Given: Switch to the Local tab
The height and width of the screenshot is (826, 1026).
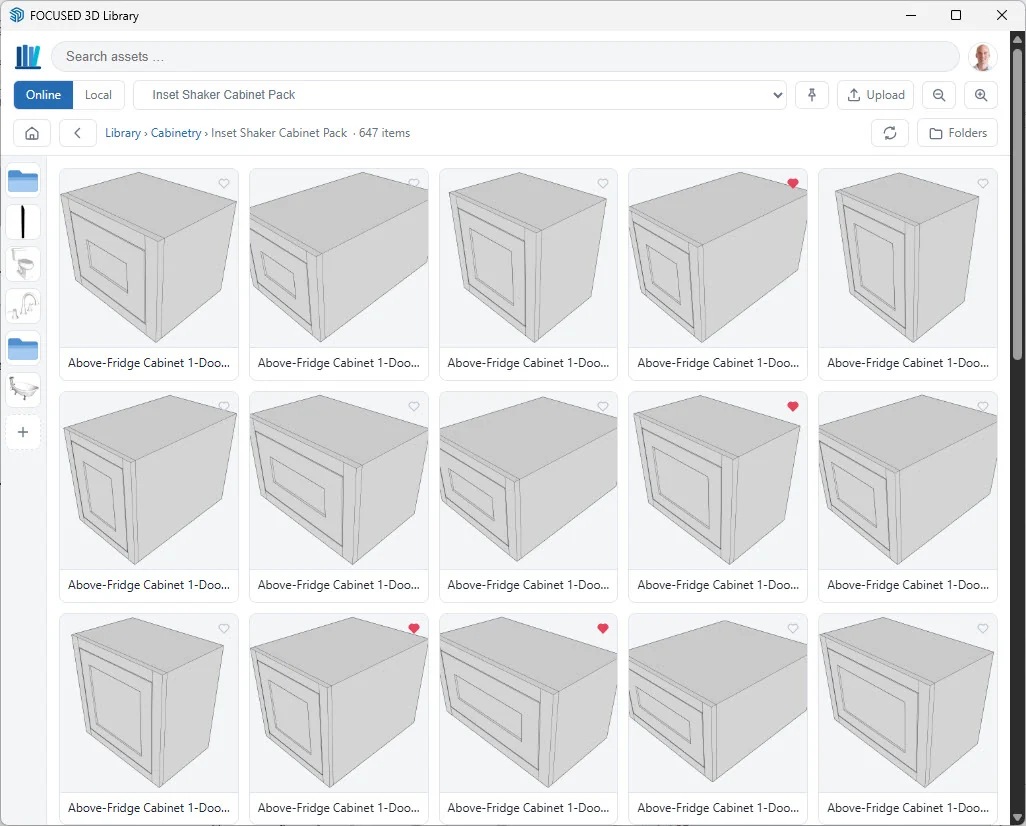Looking at the screenshot, I should point(98,95).
